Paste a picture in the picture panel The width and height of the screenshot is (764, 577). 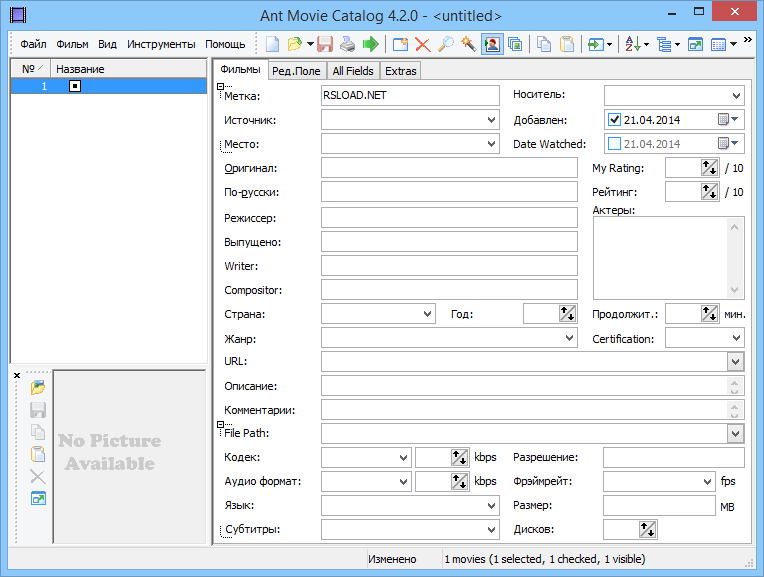click(38, 454)
